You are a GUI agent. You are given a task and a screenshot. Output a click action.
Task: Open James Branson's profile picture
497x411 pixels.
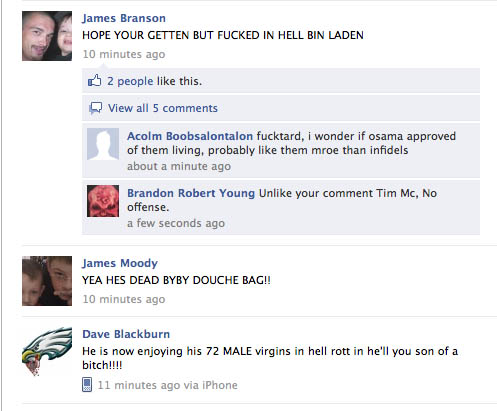(x=47, y=36)
